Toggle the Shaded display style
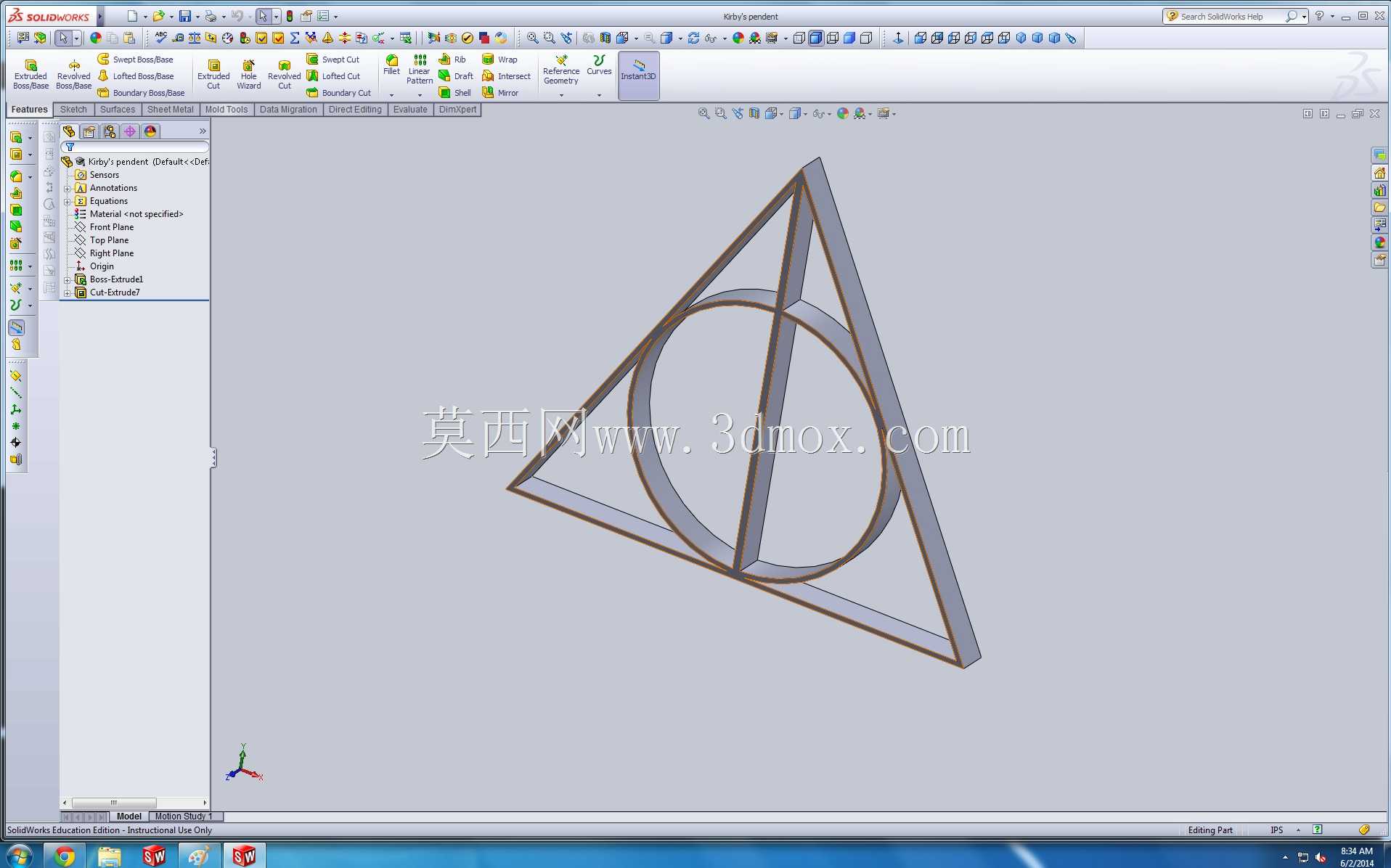Image resolution: width=1391 pixels, height=868 pixels. (x=849, y=38)
